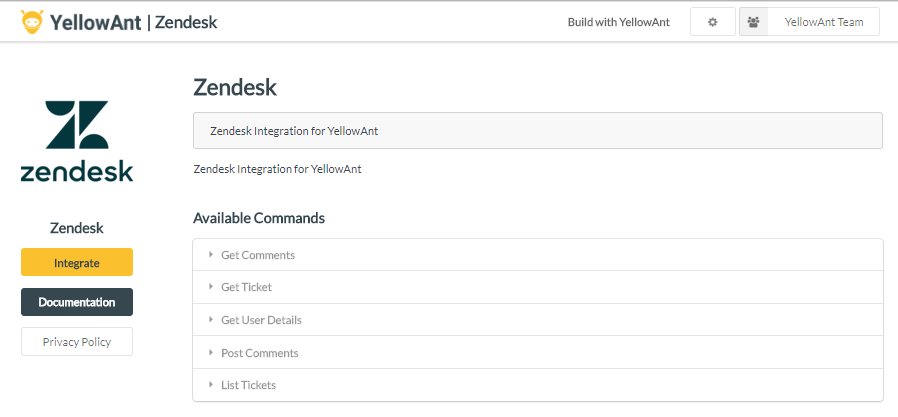This screenshot has width=898, height=417.
Task: Select the Post Comments row label
Action: point(259,353)
